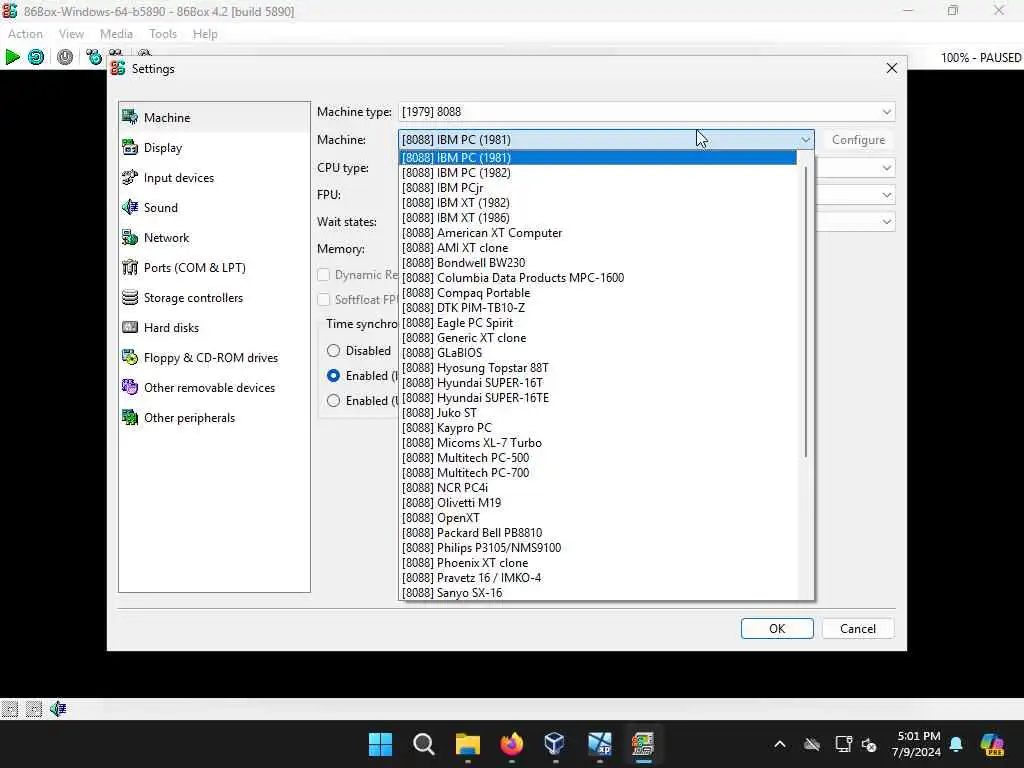Viewport: 1024px width, 768px height.
Task: Click the green Resume play toolbar icon
Action: 12,57
